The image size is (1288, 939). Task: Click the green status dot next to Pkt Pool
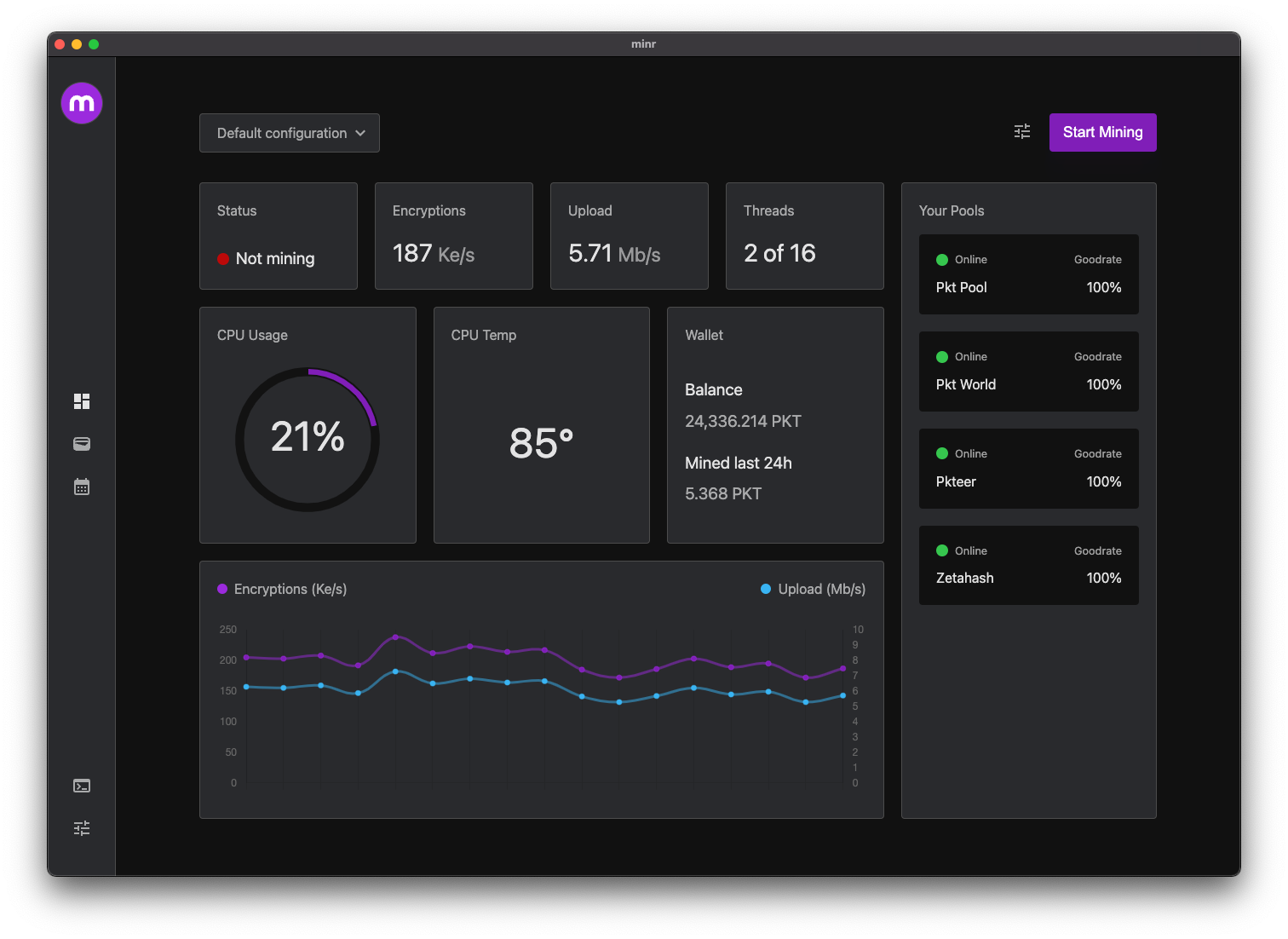(941, 259)
